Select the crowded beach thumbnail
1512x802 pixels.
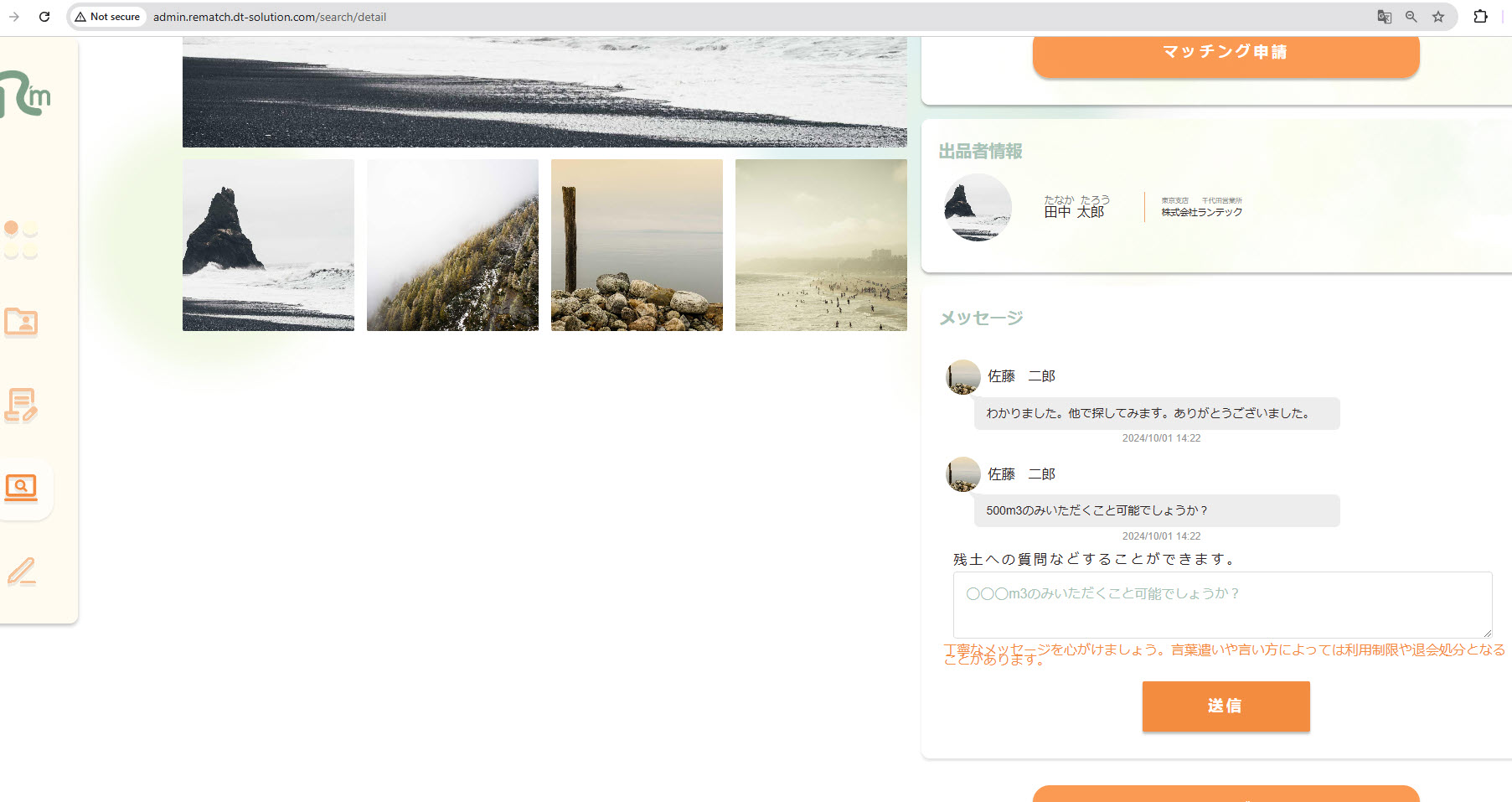pyautogui.click(x=821, y=245)
